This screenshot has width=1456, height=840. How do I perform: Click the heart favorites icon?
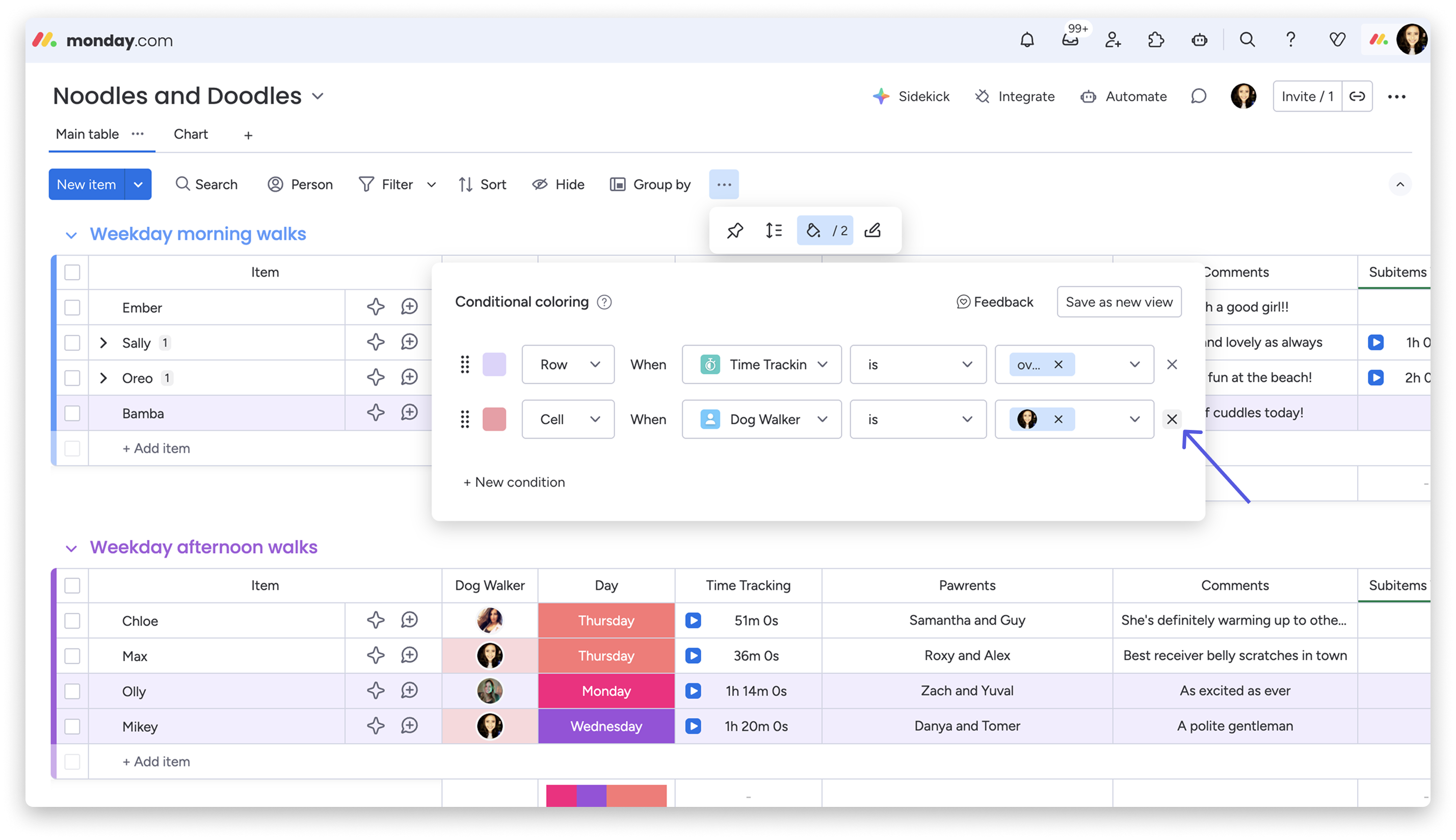(x=1337, y=40)
